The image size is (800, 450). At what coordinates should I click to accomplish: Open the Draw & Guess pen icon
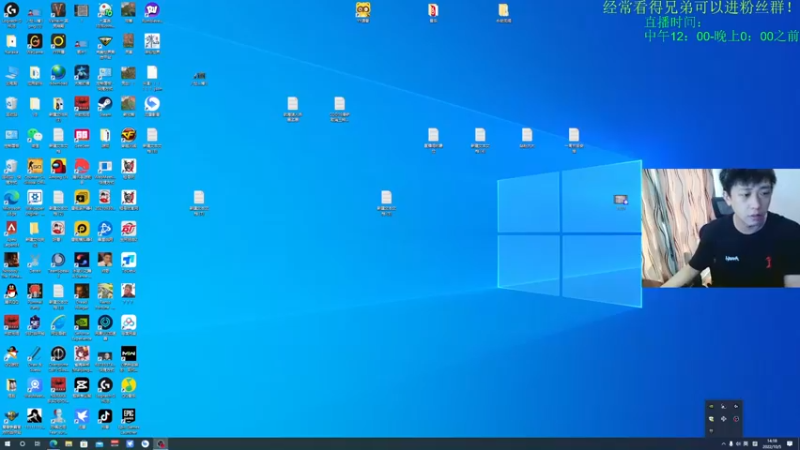coord(35,353)
